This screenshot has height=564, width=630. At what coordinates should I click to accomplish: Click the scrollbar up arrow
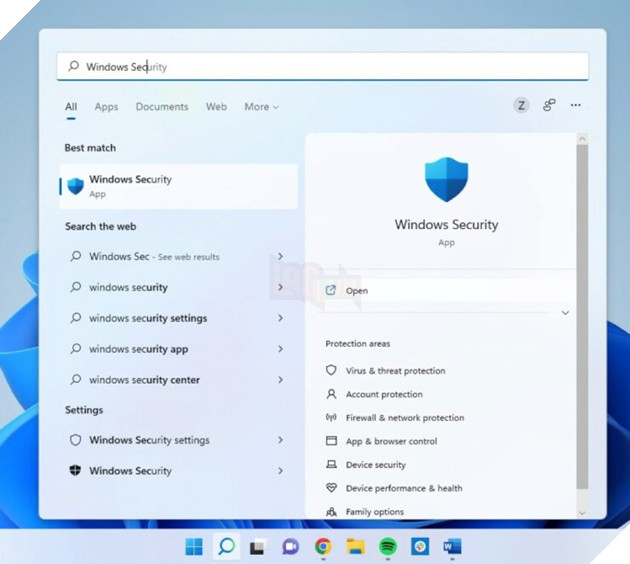point(582,139)
